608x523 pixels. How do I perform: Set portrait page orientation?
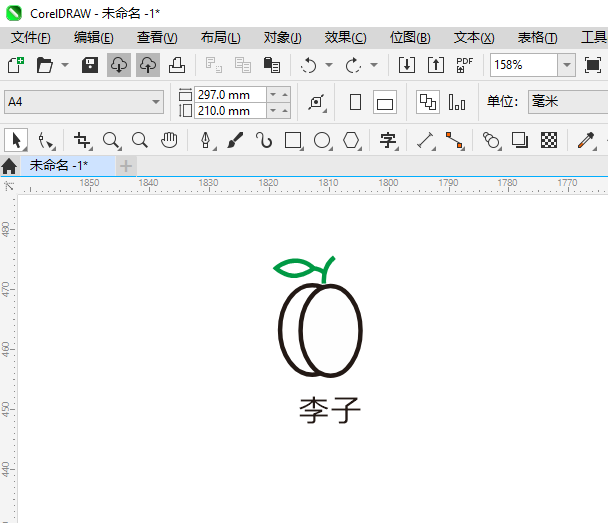point(355,102)
